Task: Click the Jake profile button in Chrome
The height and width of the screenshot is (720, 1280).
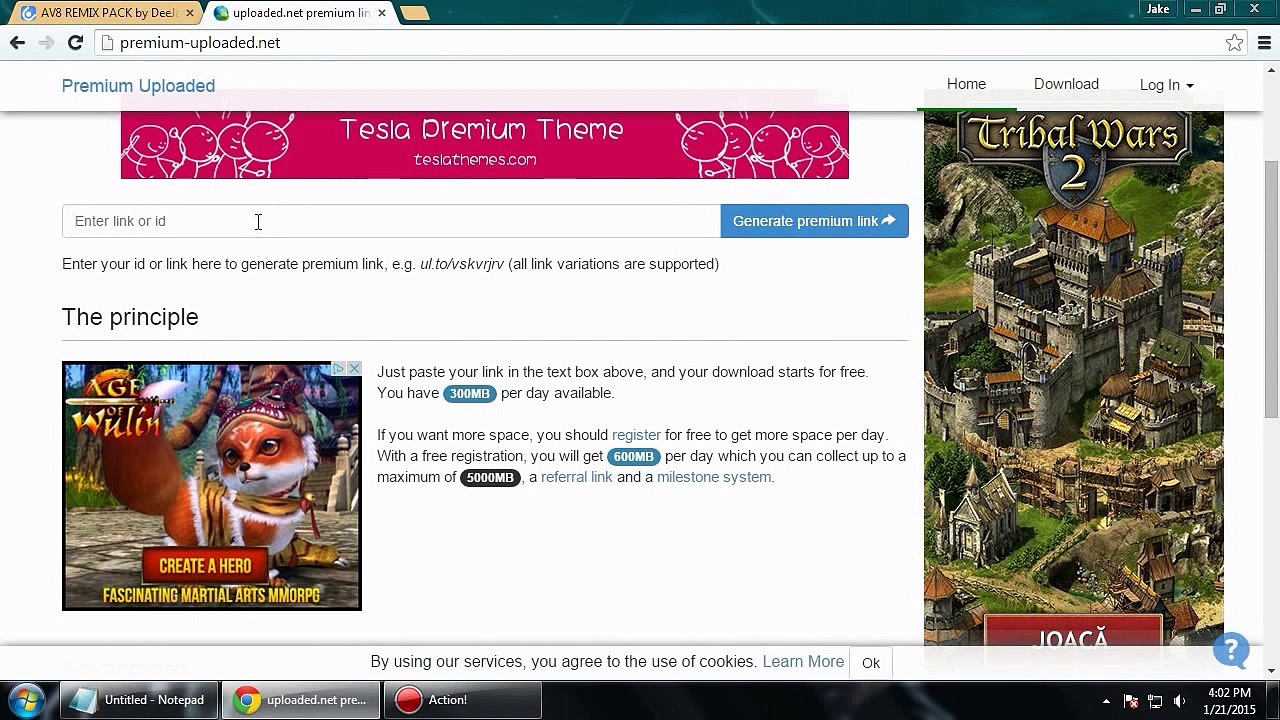Action: 1158,9
